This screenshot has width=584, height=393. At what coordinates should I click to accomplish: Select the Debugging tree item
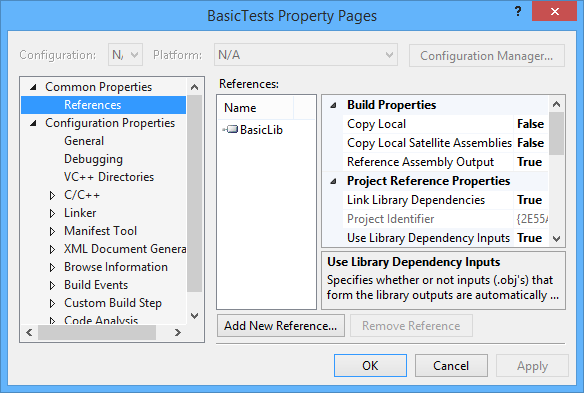tap(93, 159)
